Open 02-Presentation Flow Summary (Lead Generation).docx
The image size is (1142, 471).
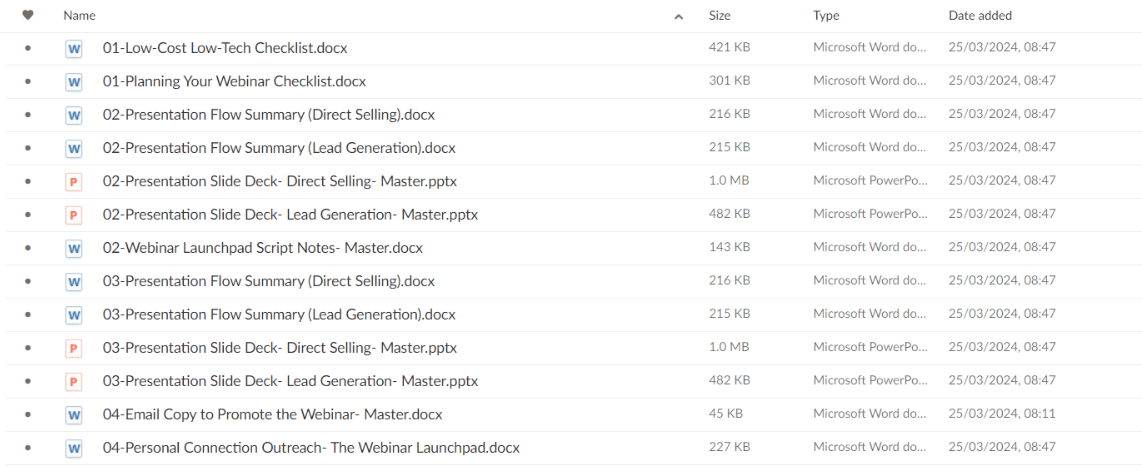[279, 149]
